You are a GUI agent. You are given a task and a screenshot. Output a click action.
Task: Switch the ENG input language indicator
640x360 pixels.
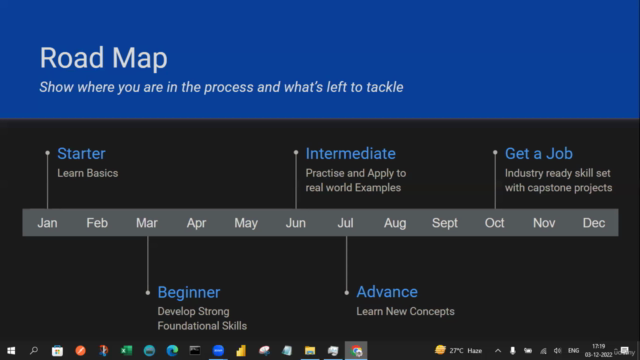[x=573, y=351]
